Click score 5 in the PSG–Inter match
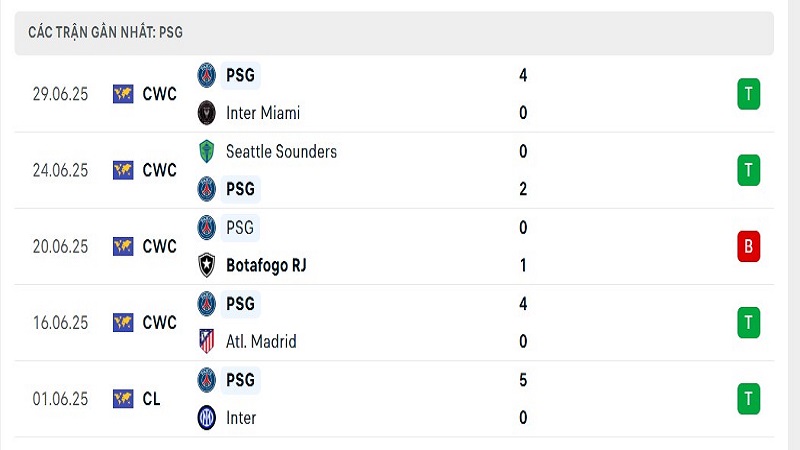This screenshot has width=800, height=450. pos(523,380)
